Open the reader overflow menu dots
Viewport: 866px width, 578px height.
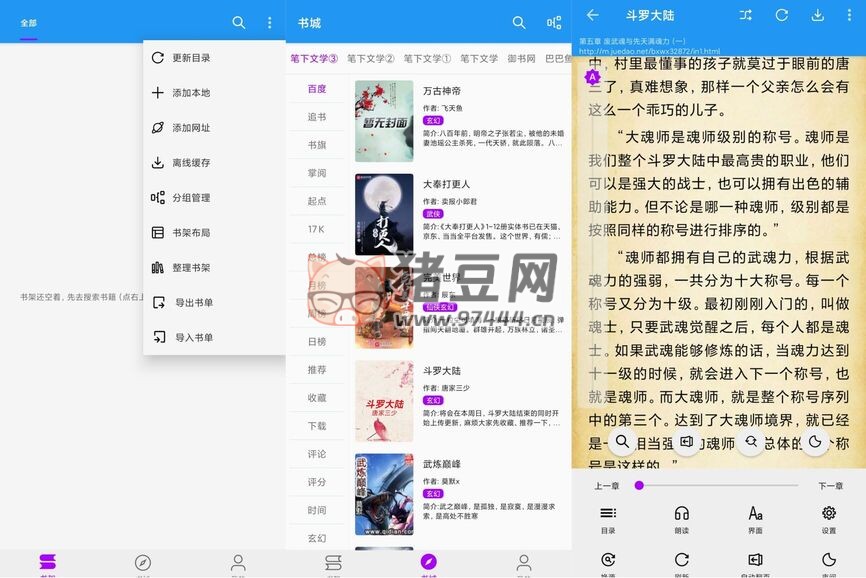pos(849,15)
